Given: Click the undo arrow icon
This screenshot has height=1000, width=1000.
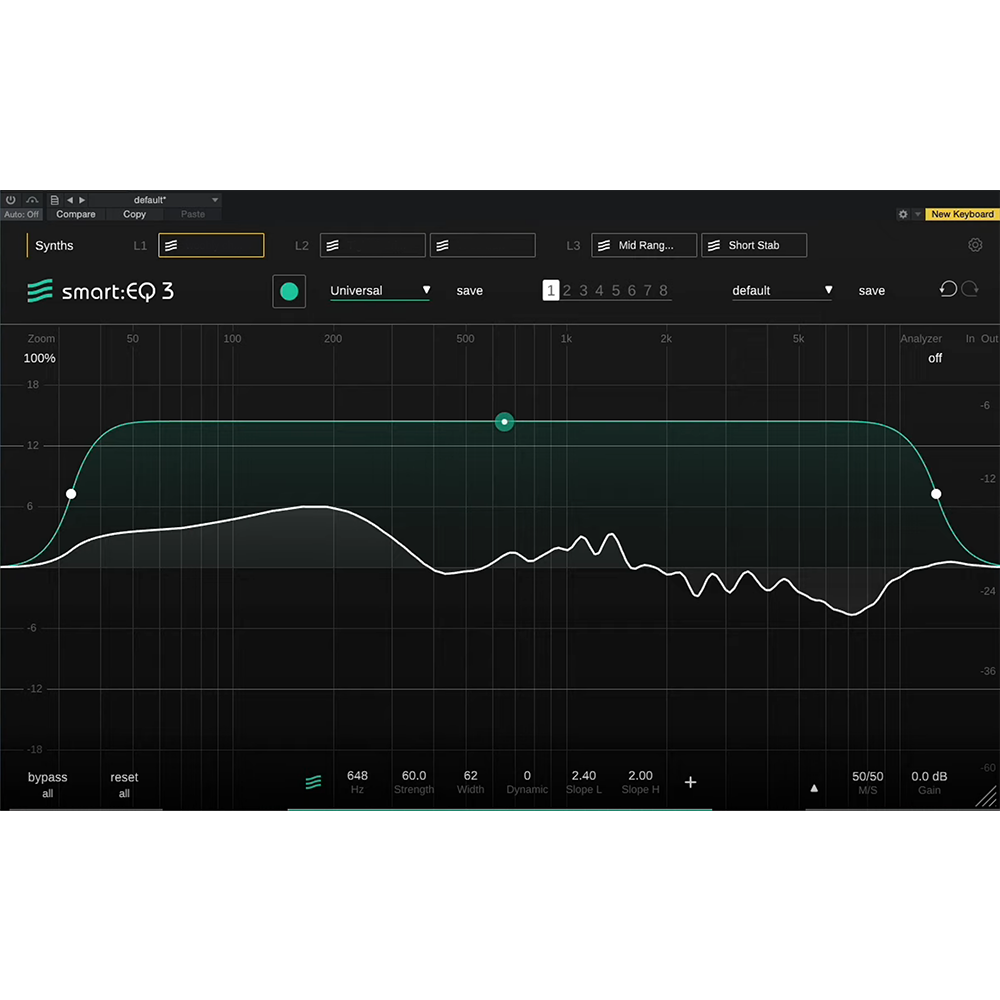Looking at the screenshot, I should click(x=948, y=289).
